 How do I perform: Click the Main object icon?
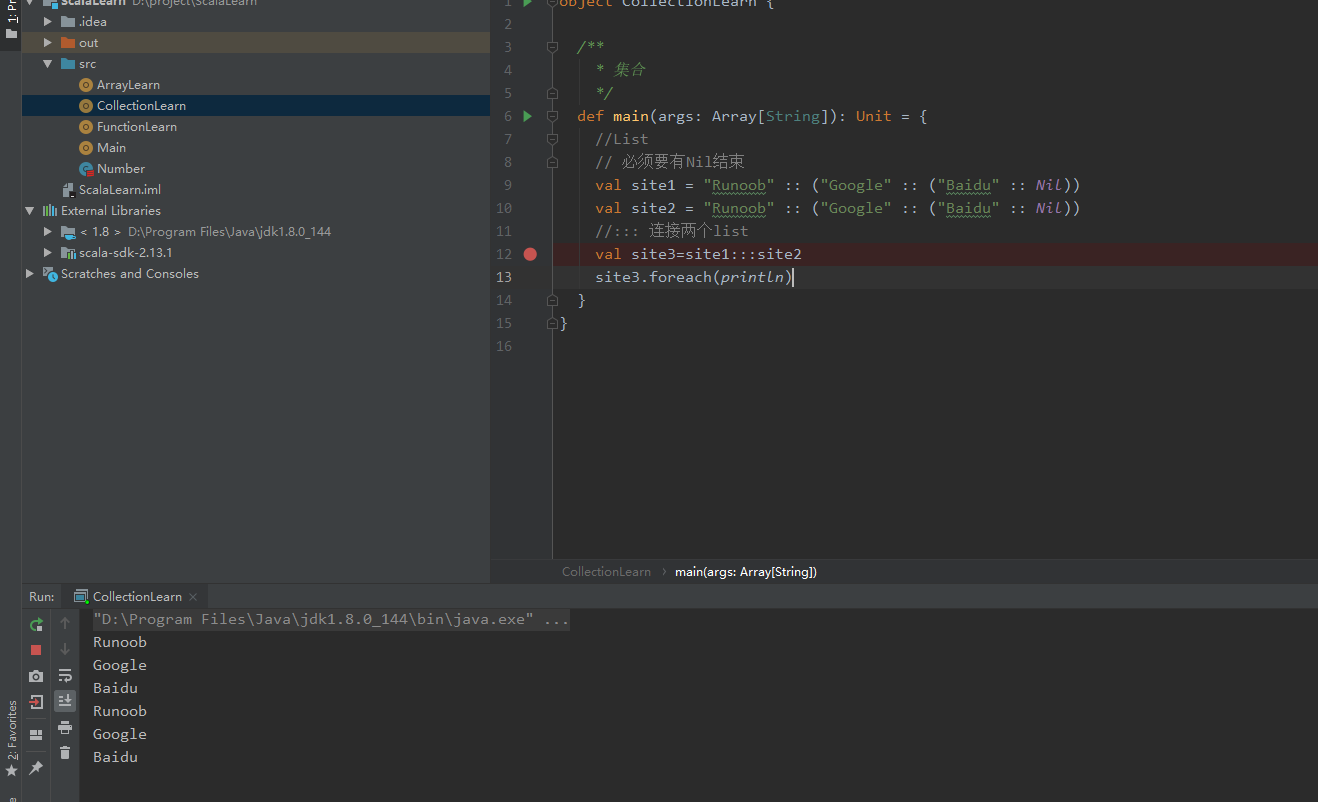(x=86, y=147)
